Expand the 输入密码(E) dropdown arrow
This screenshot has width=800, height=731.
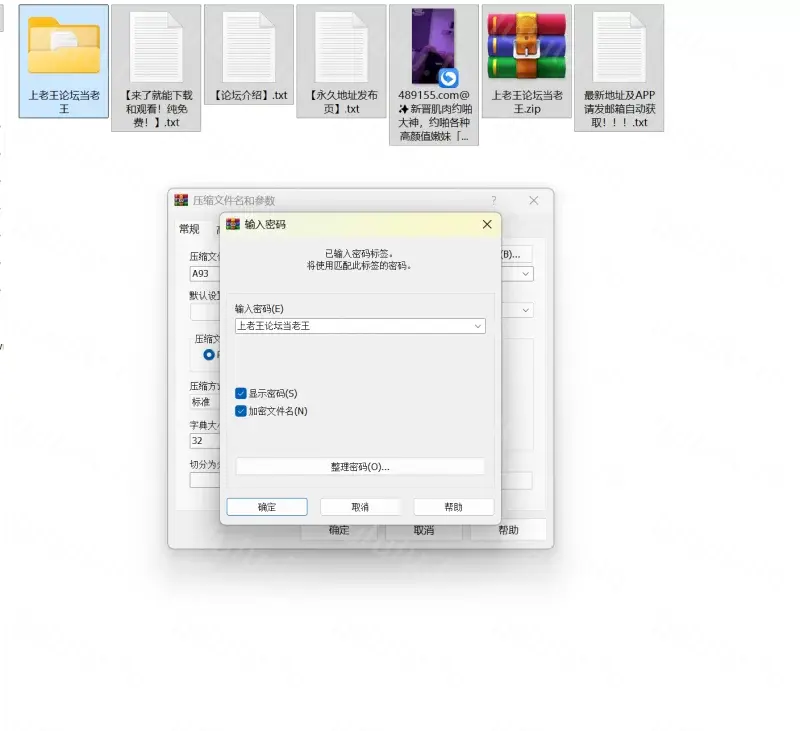click(478, 326)
